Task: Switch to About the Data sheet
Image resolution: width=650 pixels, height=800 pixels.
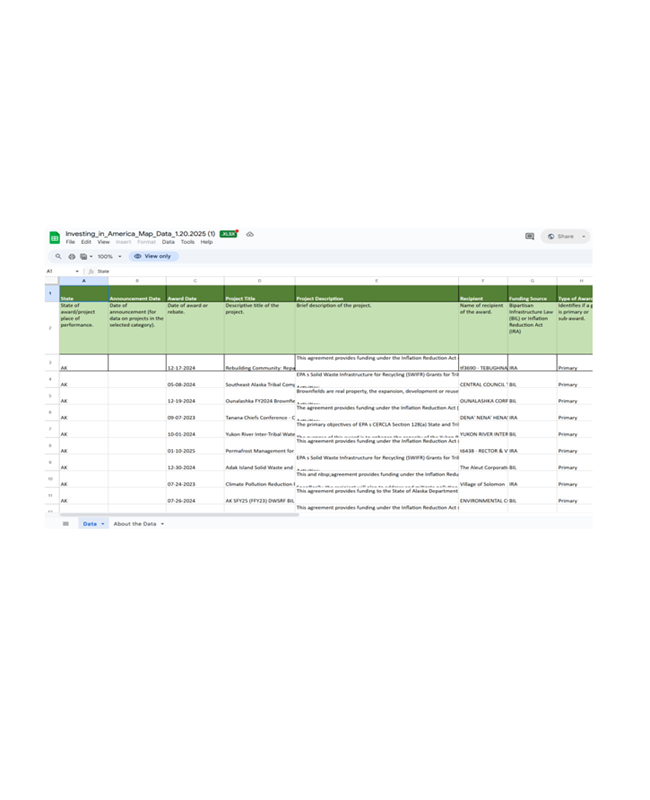Action: coord(134,524)
